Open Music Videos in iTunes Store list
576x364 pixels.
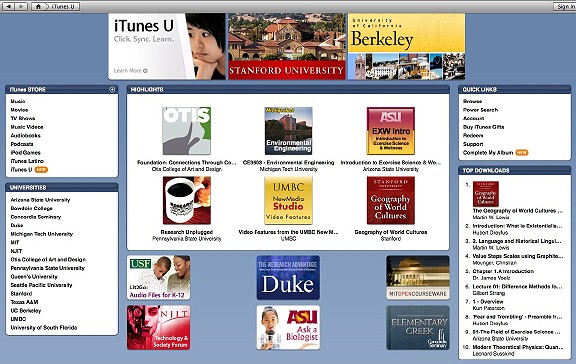coord(27,127)
